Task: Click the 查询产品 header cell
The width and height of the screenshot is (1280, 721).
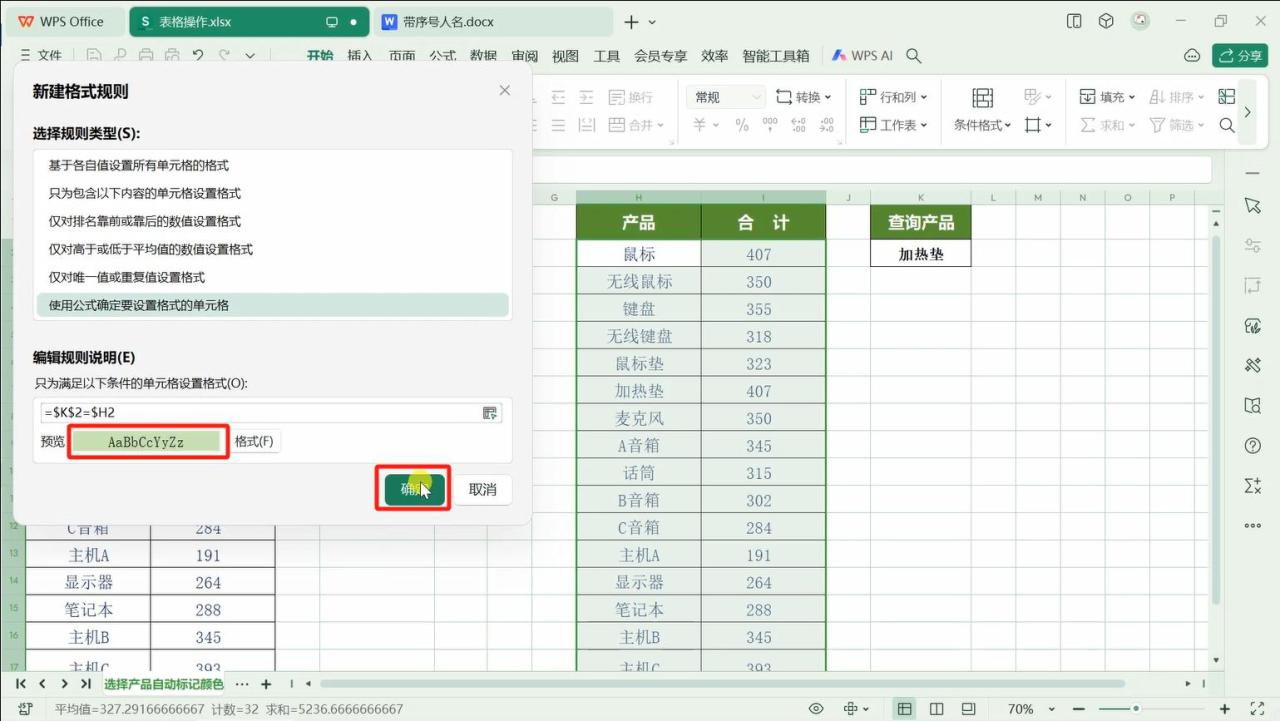Action: pos(921,222)
